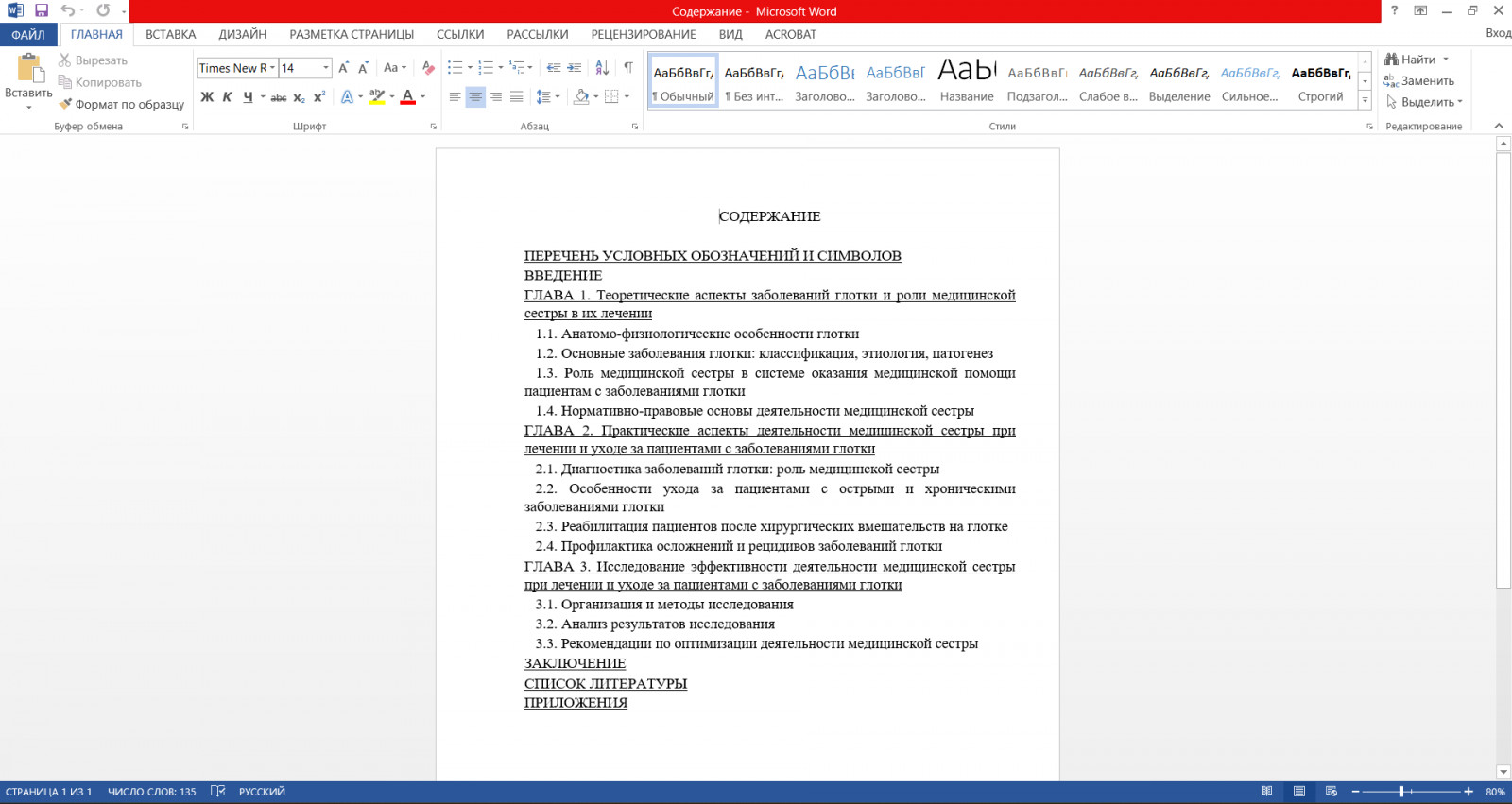Apply bullet list formatting
This screenshot has height=804, width=1512.
tap(455, 68)
